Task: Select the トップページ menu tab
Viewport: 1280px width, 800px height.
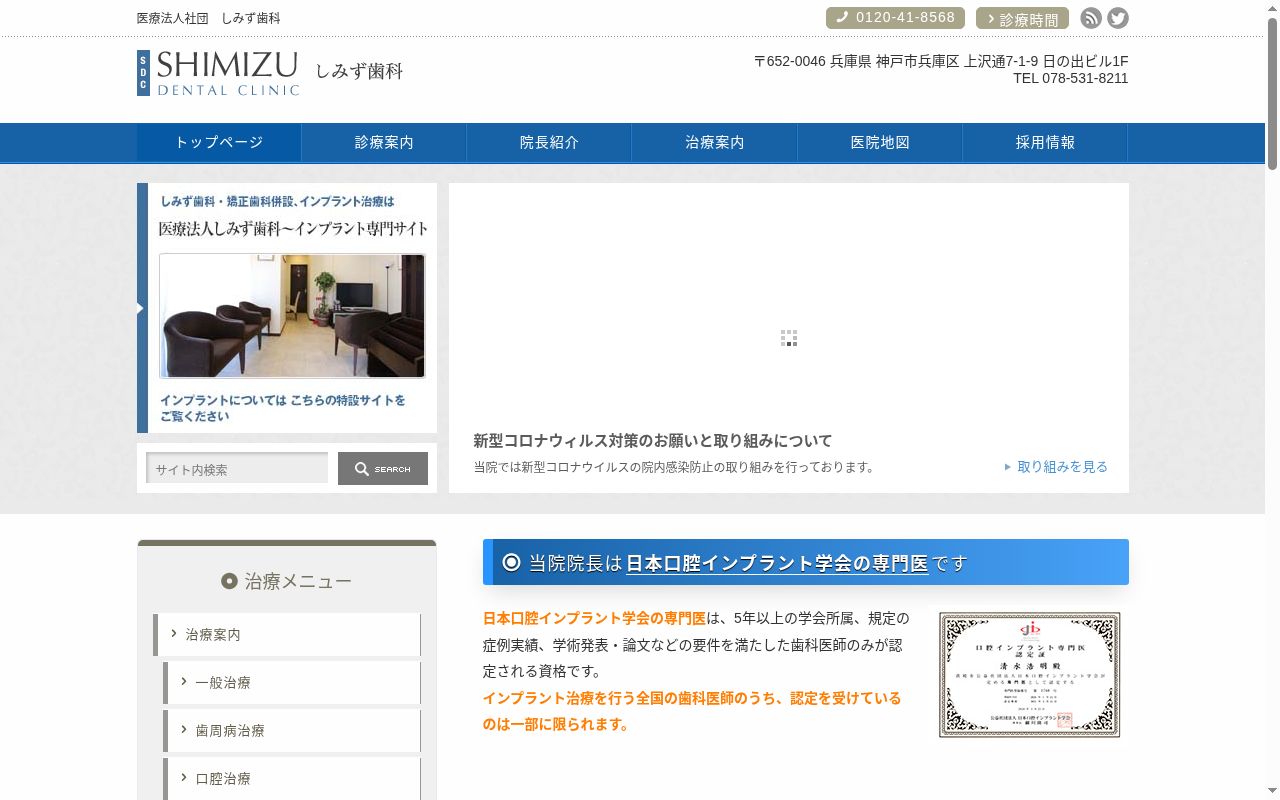Action: click(219, 143)
